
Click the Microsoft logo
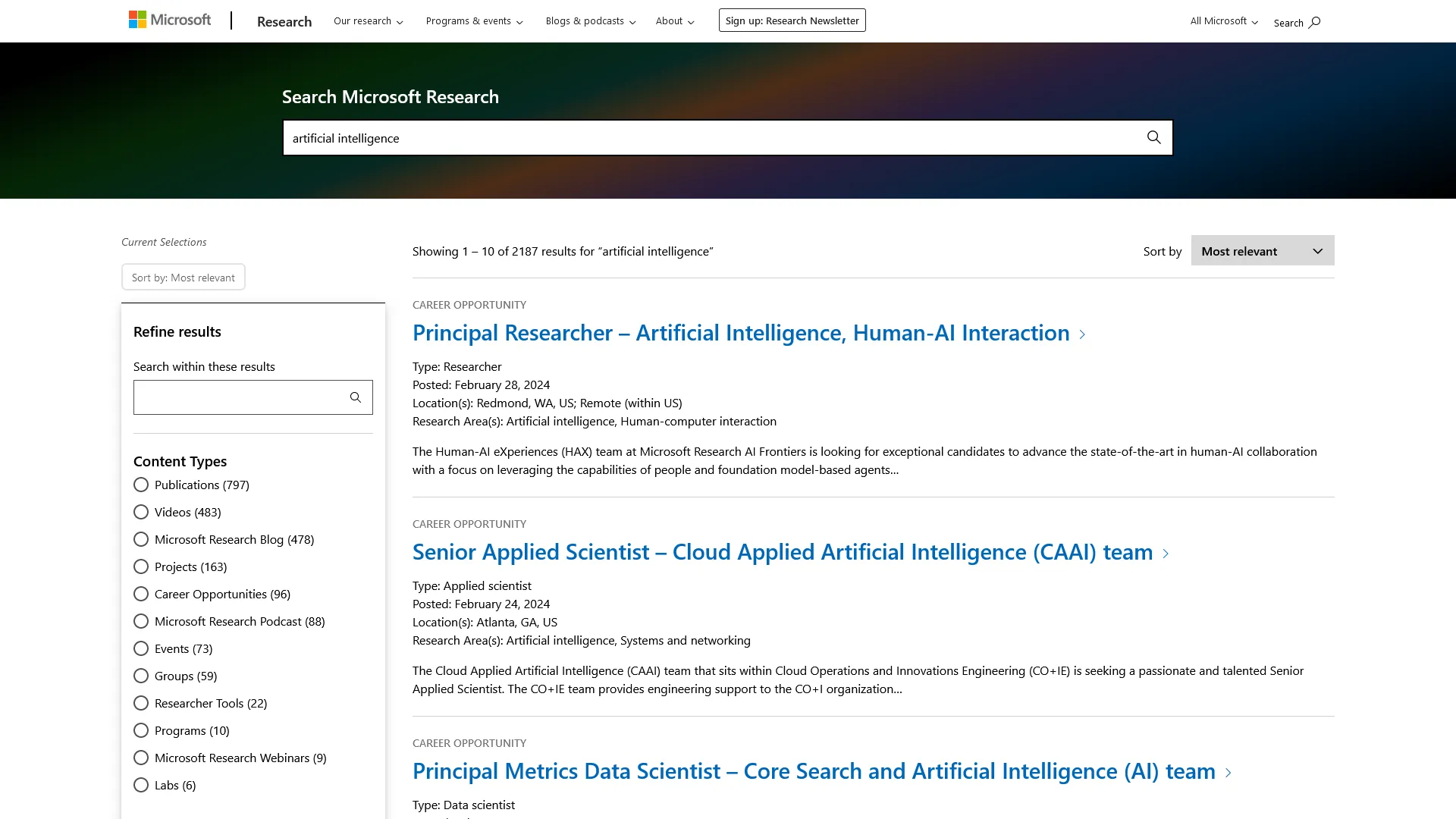(170, 20)
